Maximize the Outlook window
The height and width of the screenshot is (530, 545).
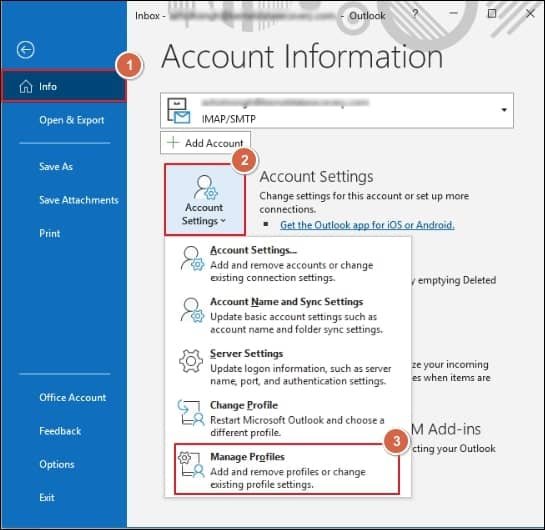492,14
